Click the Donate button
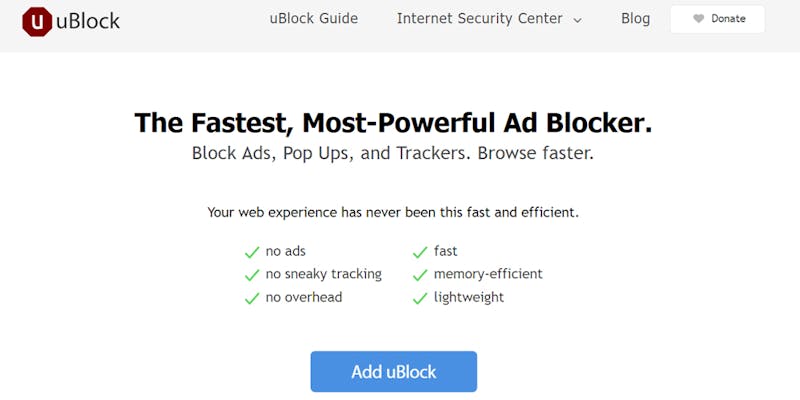The image size is (800, 400). click(x=717, y=19)
